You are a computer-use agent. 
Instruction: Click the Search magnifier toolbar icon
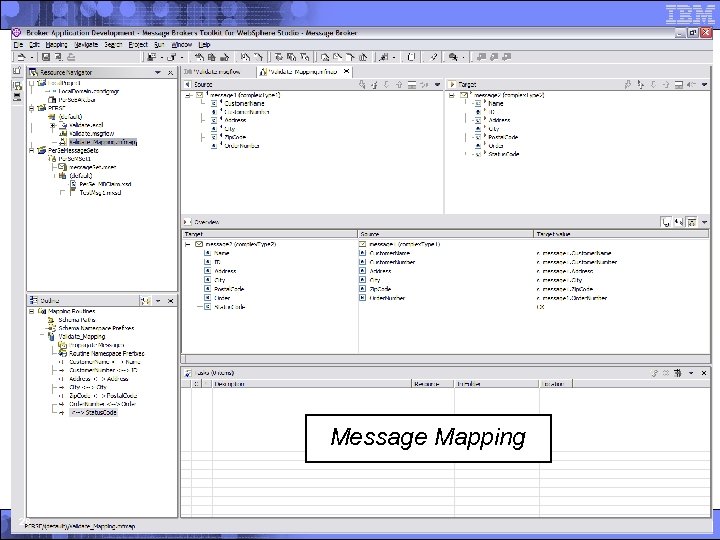tap(453, 57)
